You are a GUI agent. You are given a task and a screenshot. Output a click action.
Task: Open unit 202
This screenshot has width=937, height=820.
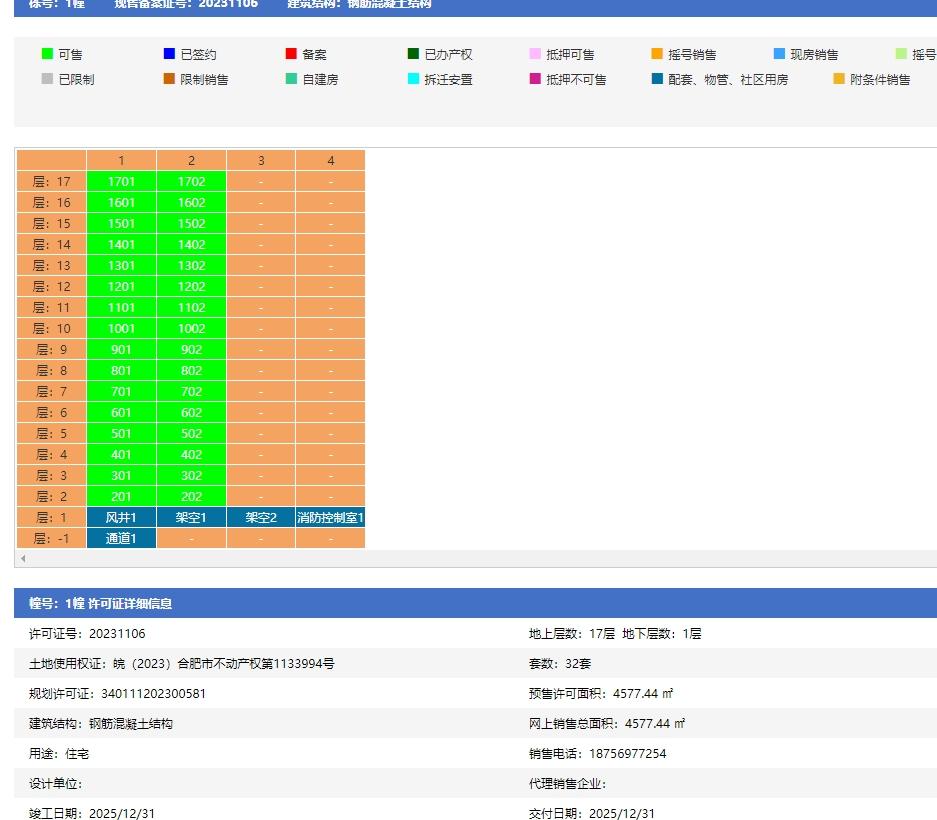[x=191, y=496]
